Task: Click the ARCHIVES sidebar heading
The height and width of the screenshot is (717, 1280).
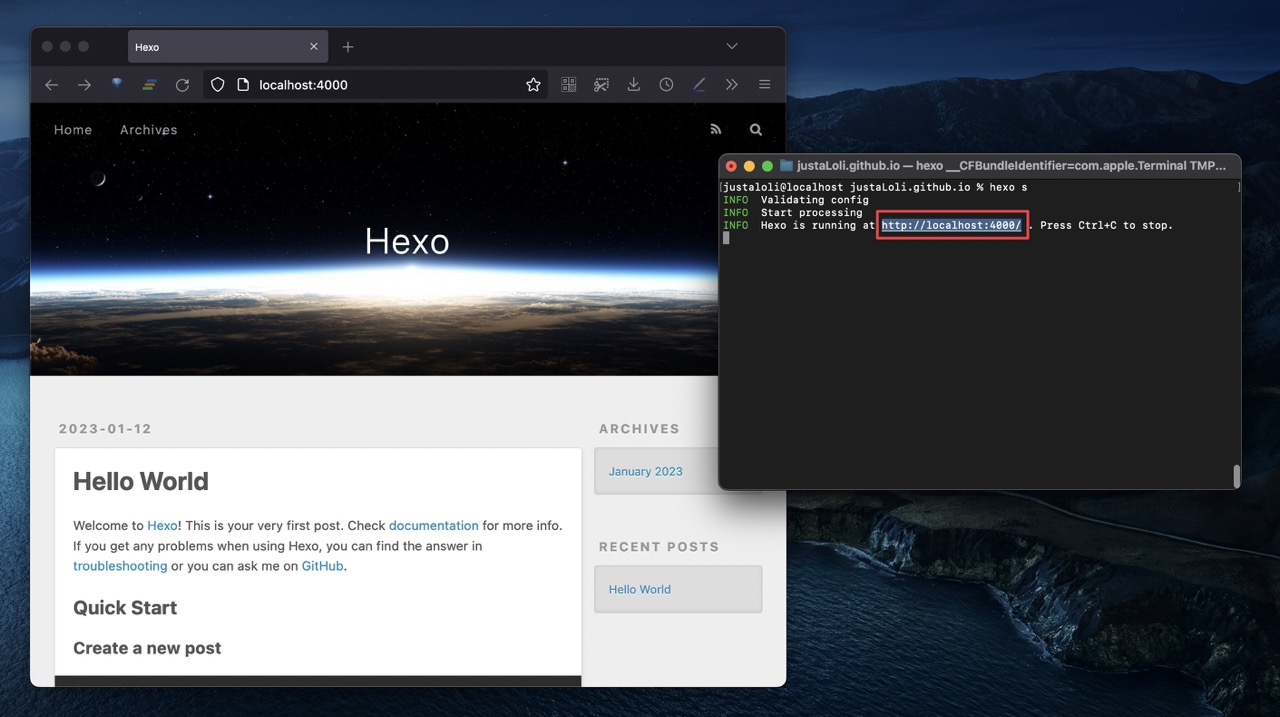Action: click(x=639, y=429)
